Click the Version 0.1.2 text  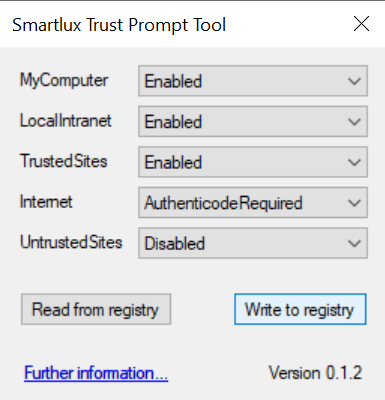coord(315,373)
